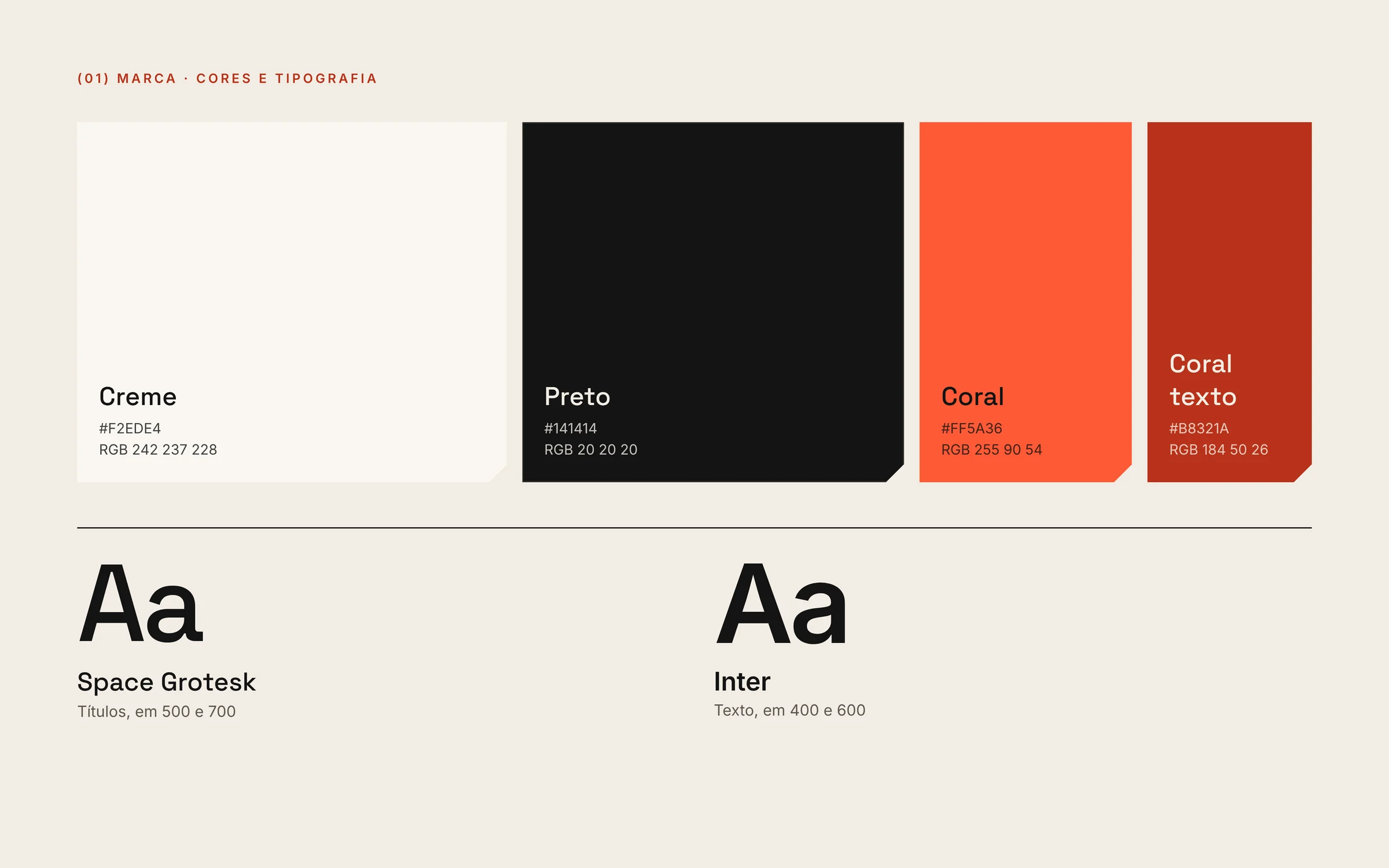Click the 'Space Grotesk' font name
The height and width of the screenshot is (868, 1389).
click(166, 682)
